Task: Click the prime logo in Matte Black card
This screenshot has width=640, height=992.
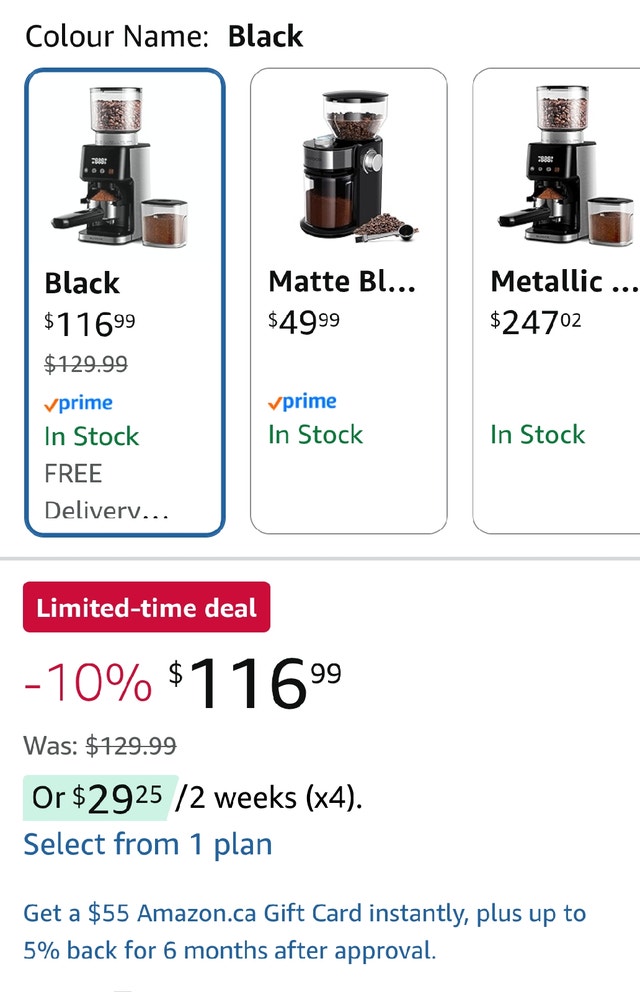Action: coord(302,401)
